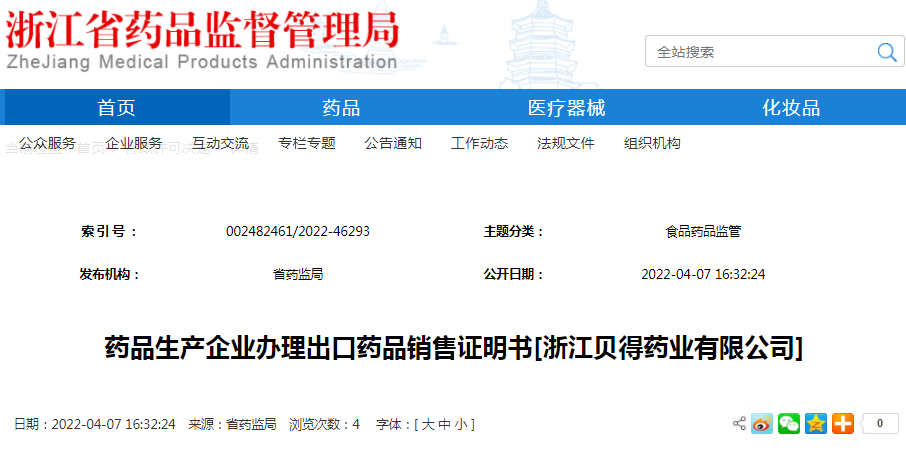Share the article to Sina Weibo

point(762,424)
